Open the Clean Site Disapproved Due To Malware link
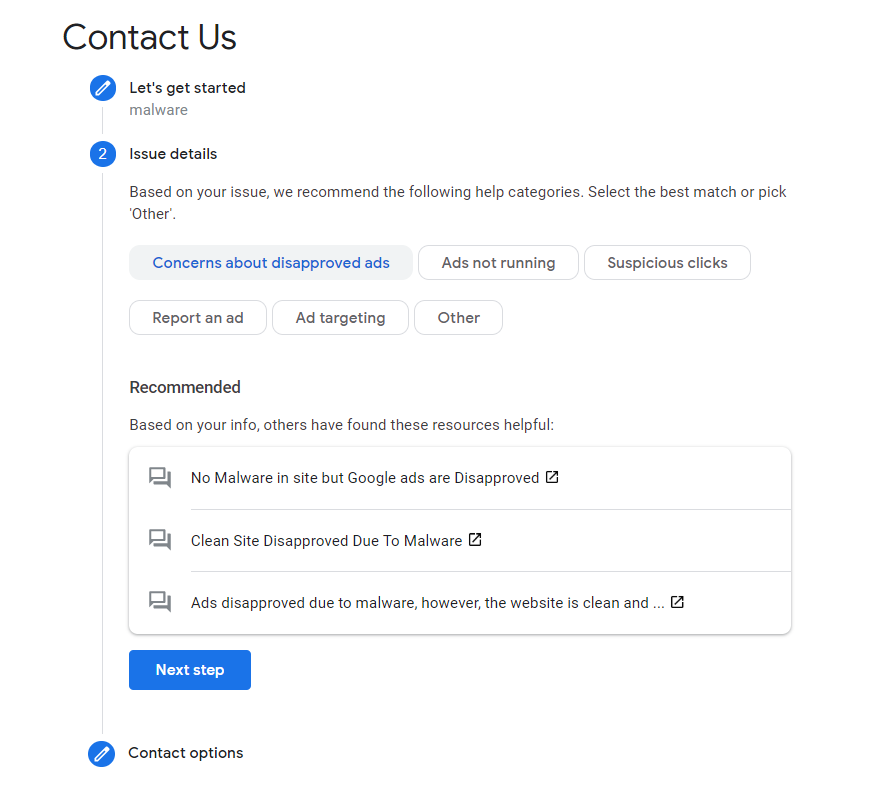The width and height of the screenshot is (873, 802). pyautogui.click(x=326, y=541)
